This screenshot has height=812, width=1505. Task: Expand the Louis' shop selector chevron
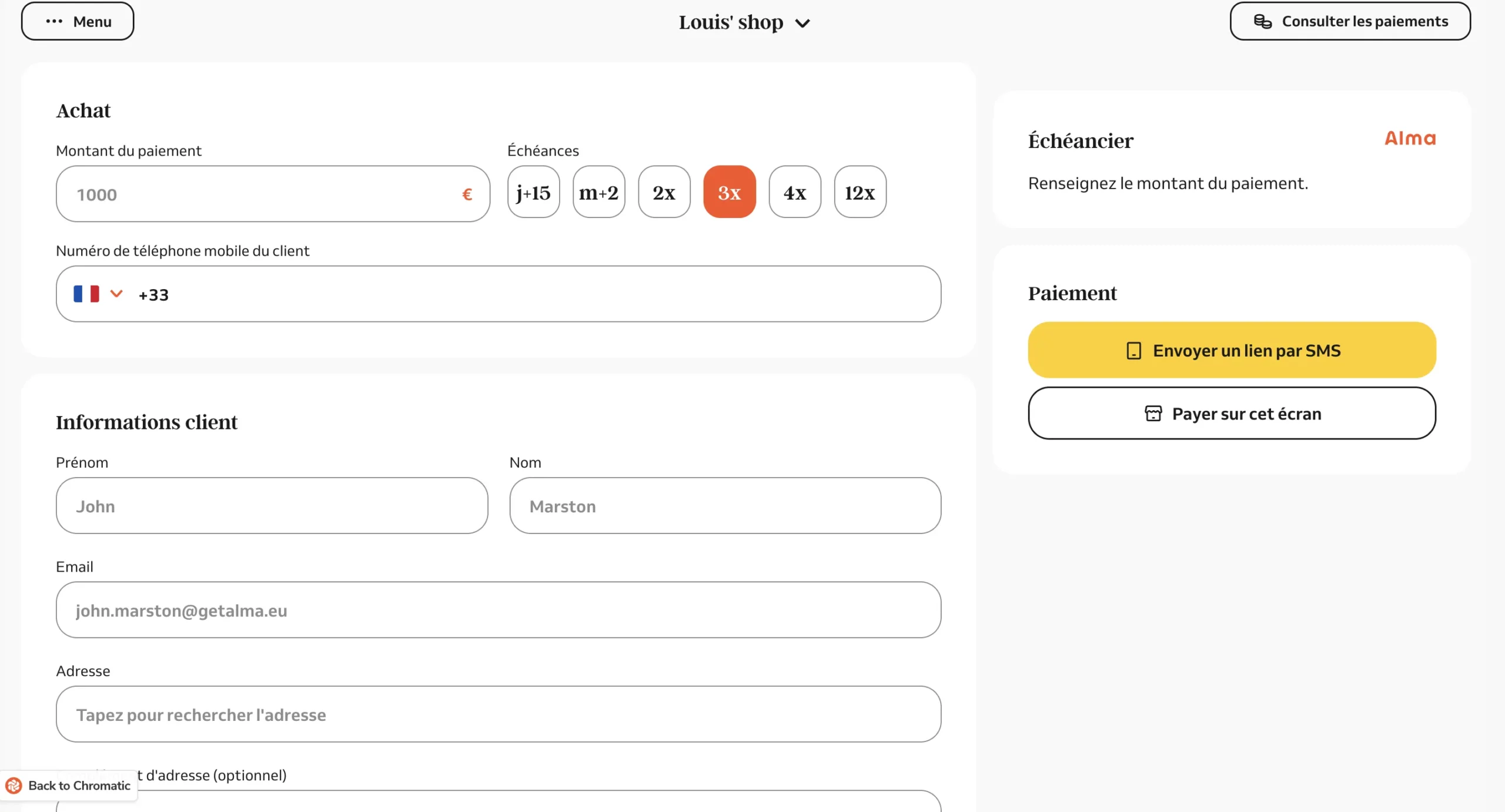[802, 24]
